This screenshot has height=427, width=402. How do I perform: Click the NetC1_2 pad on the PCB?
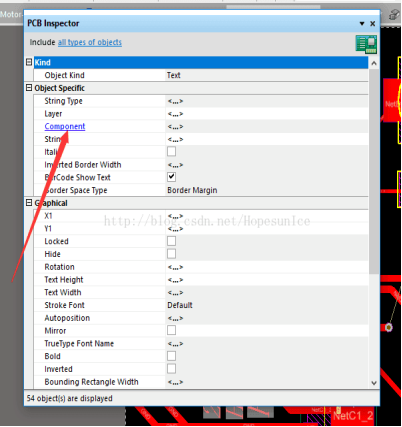(x=353, y=416)
